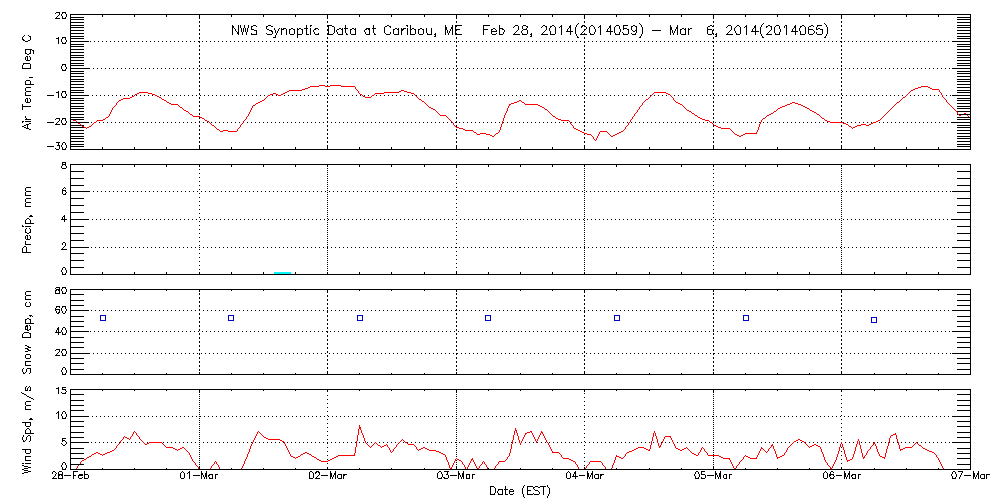Click the '8' tick on Precip axis
1000x500 pixels.
[x=62, y=166]
